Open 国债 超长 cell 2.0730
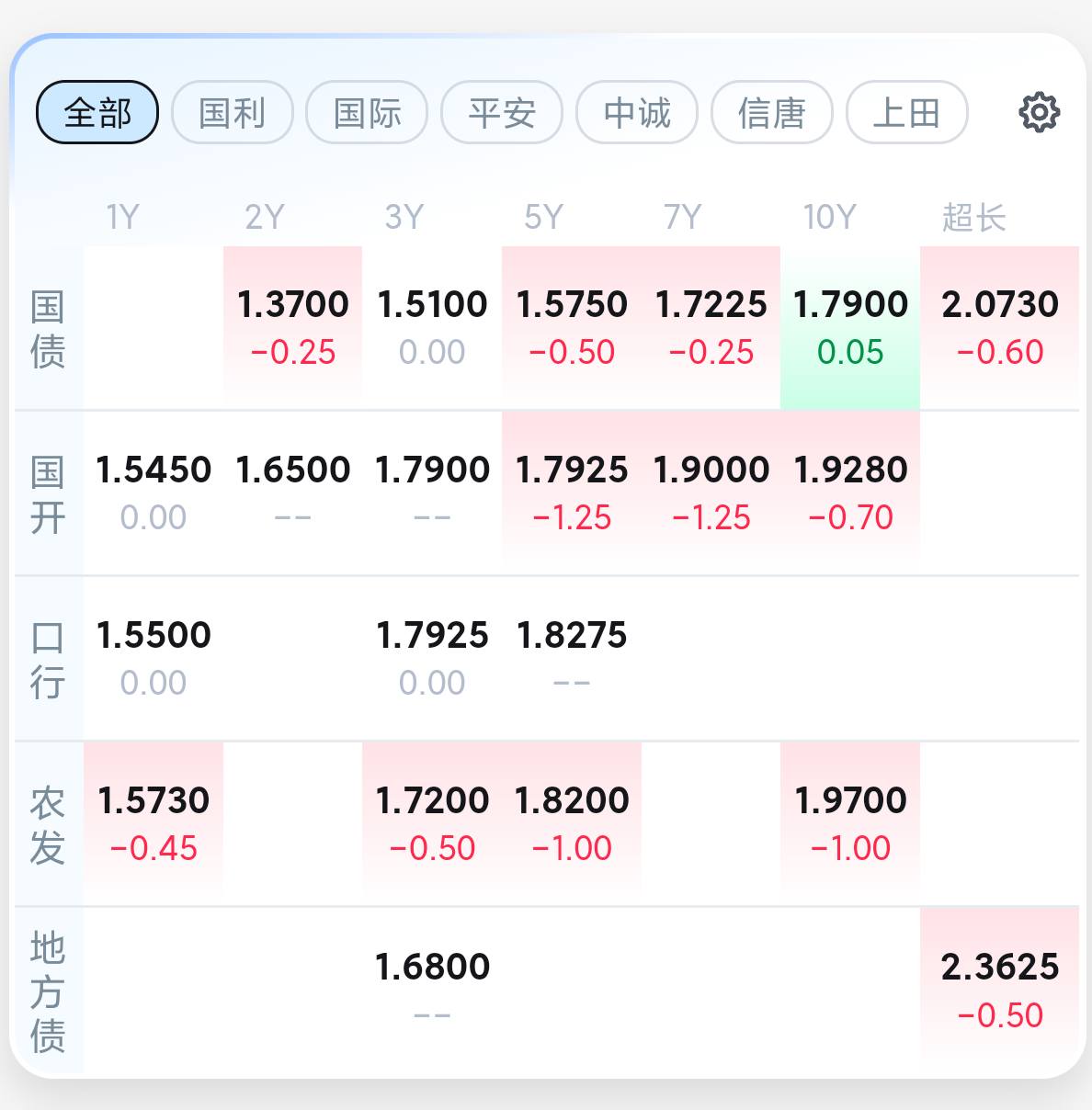The width and height of the screenshot is (1092, 1110). [x=999, y=328]
